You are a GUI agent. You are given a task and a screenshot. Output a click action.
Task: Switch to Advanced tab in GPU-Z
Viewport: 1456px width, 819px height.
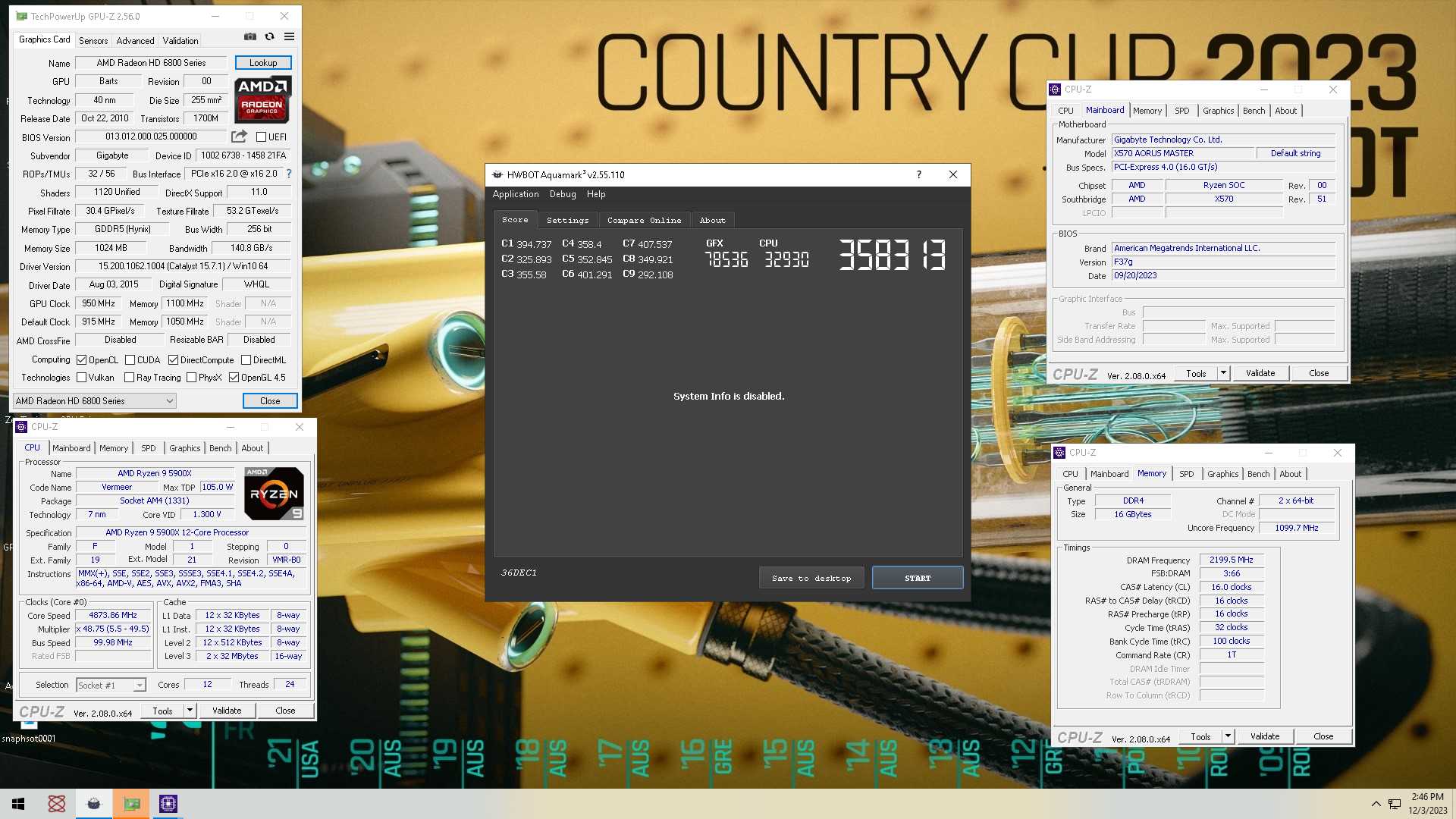(135, 41)
